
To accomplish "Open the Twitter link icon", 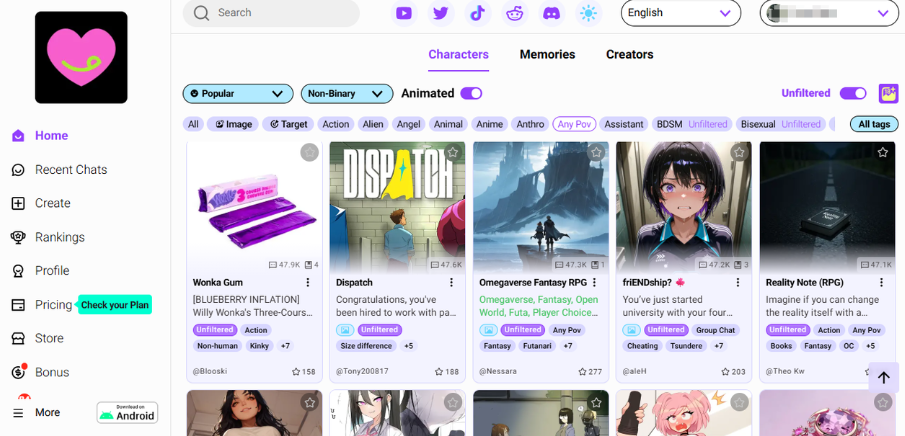I will (440, 13).
